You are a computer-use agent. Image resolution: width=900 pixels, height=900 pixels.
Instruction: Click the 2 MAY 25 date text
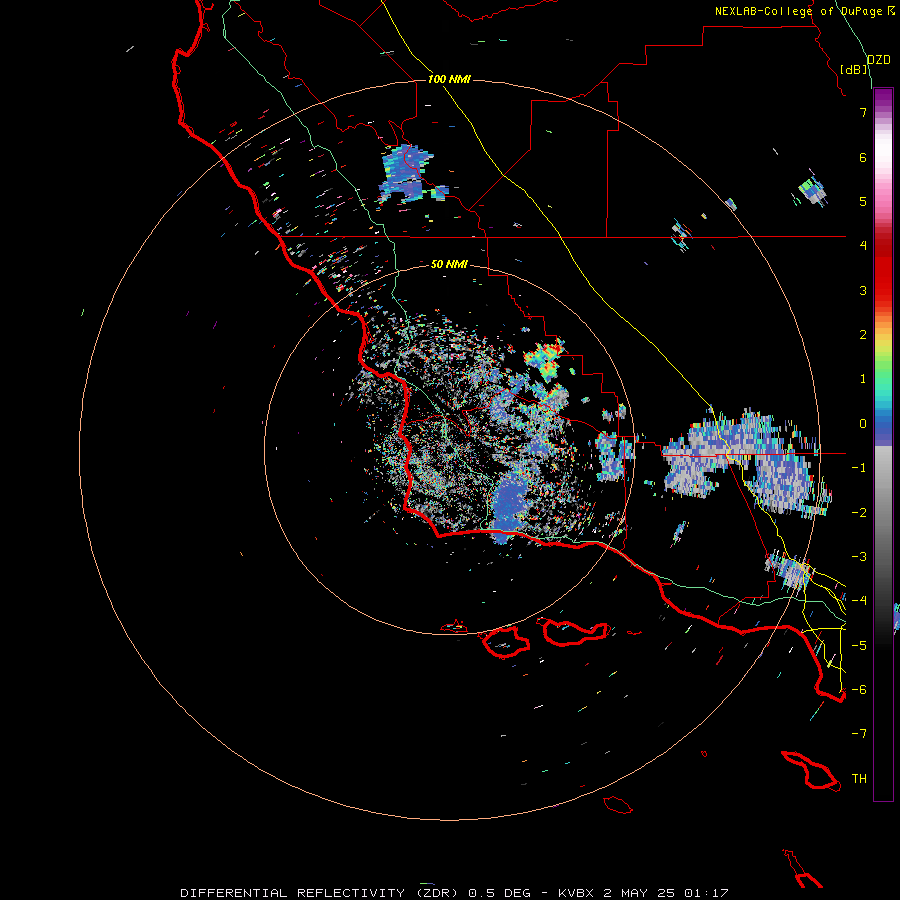[x=638, y=893]
